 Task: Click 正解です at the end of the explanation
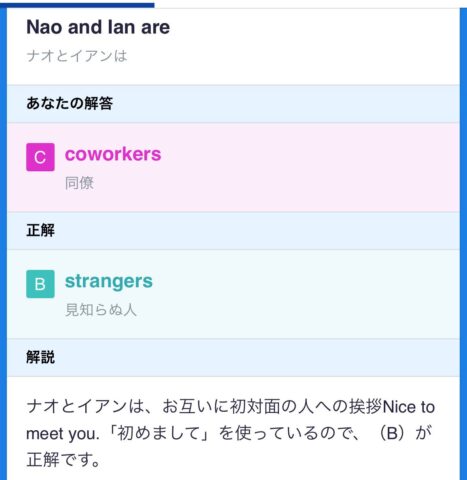click(63, 460)
